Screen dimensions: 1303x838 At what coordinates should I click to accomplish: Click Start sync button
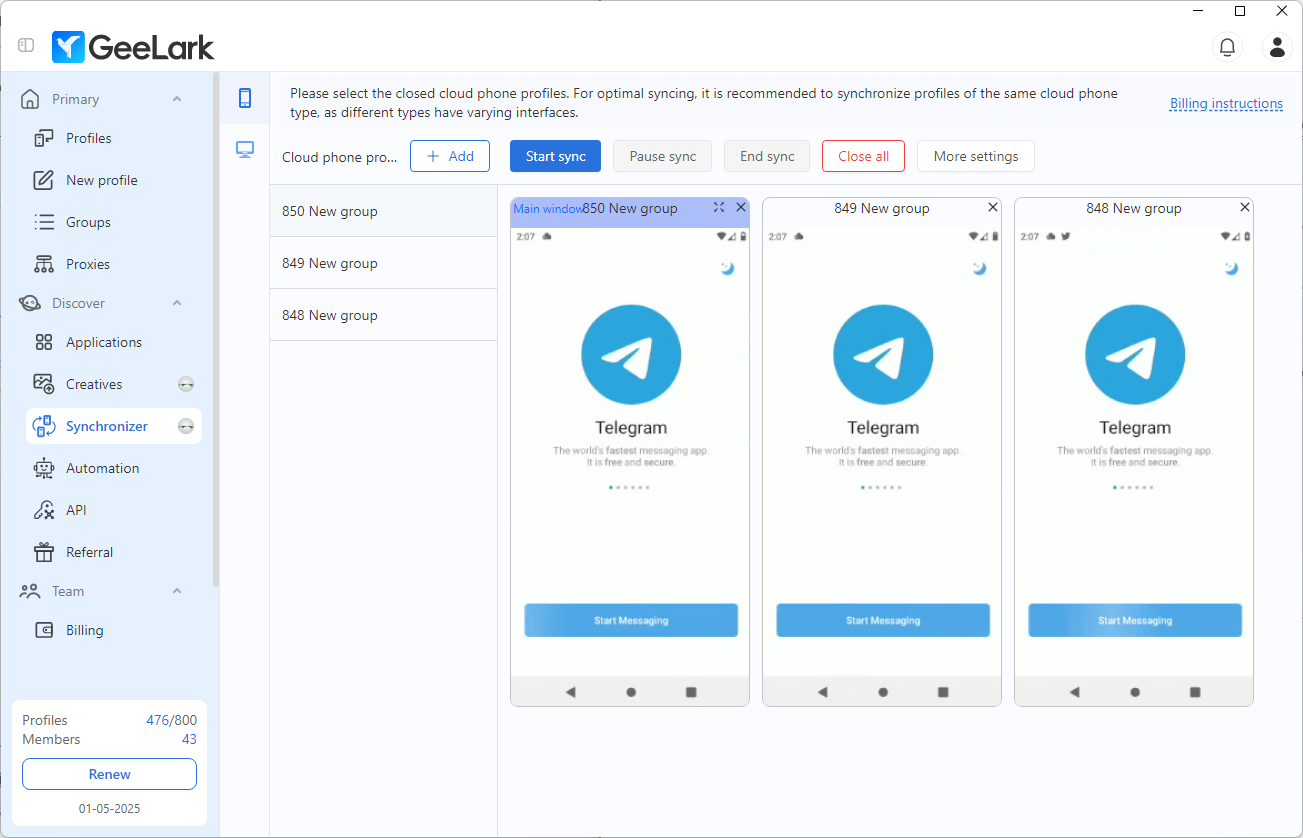(556, 156)
